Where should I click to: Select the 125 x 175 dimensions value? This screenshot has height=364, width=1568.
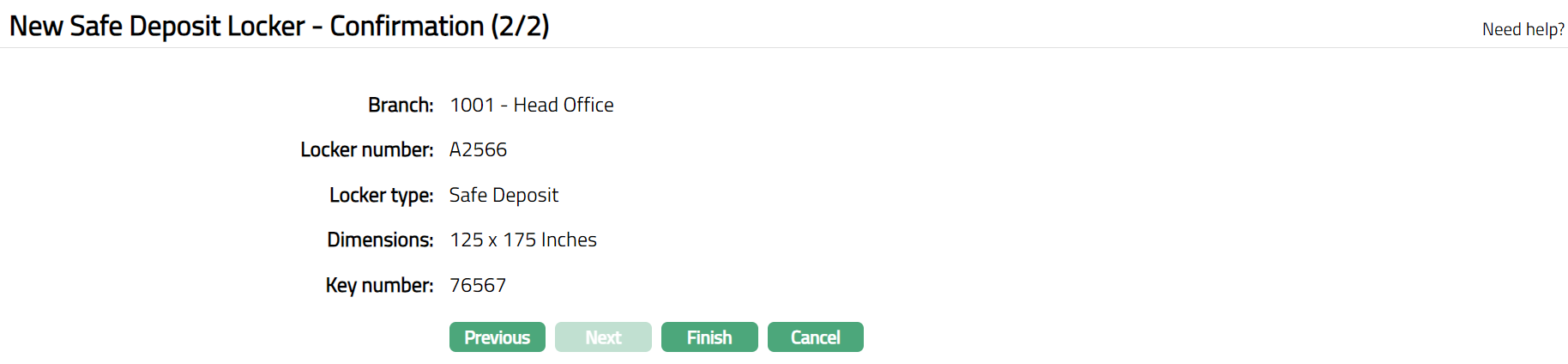tap(493, 240)
